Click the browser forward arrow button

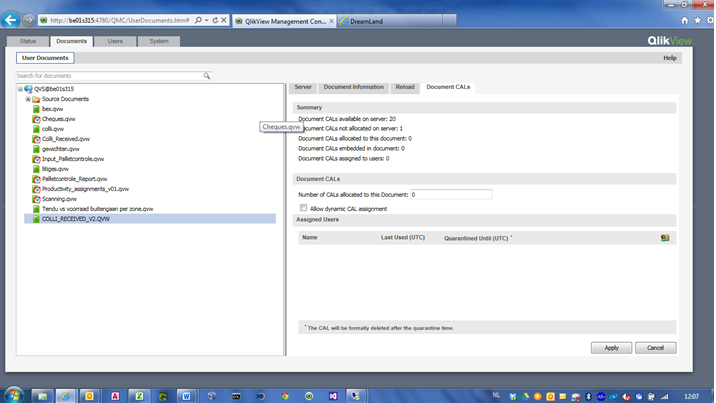[x=28, y=20]
